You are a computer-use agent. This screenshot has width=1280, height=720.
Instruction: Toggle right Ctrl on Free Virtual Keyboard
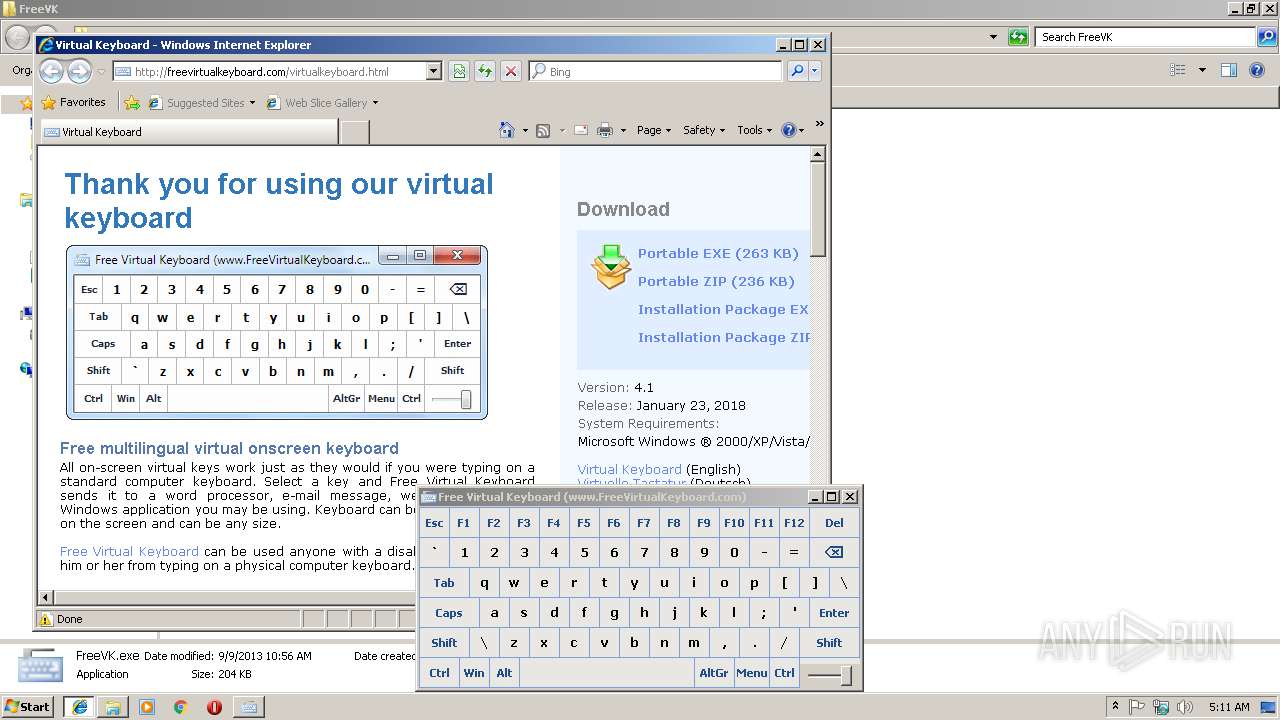point(784,673)
